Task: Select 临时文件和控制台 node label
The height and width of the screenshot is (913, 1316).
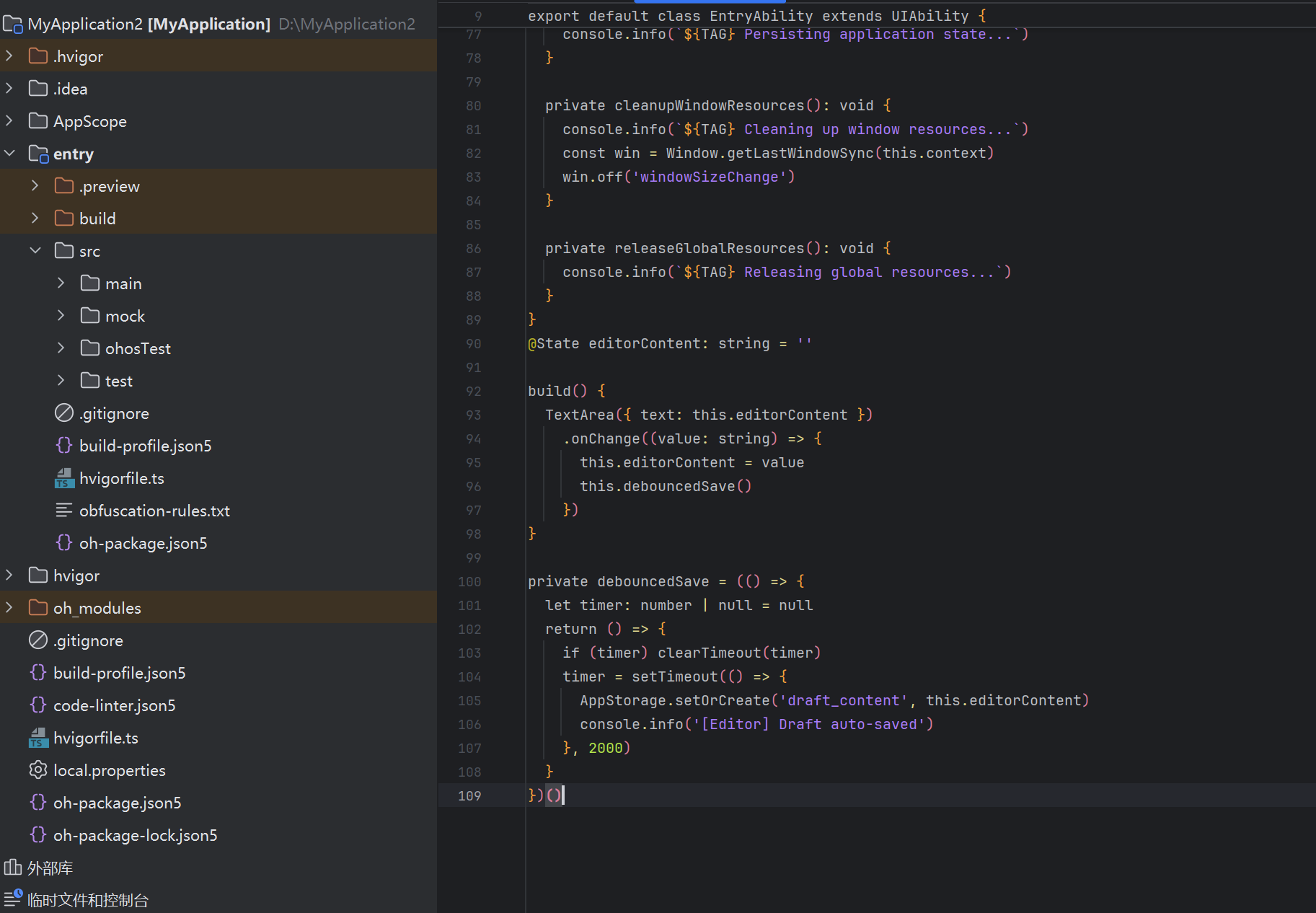Action: click(x=88, y=900)
